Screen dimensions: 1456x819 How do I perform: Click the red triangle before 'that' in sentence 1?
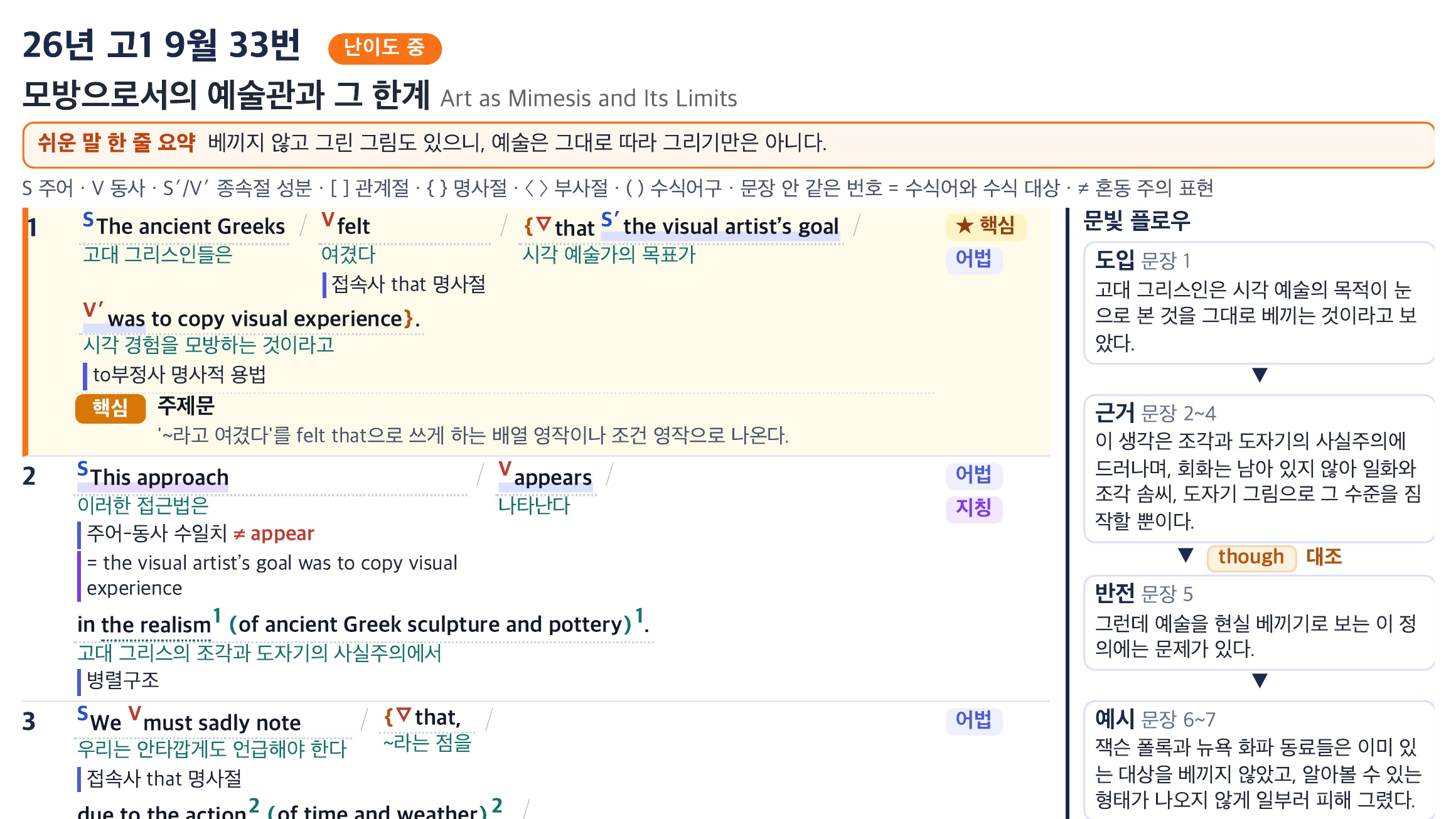pos(543,223)
